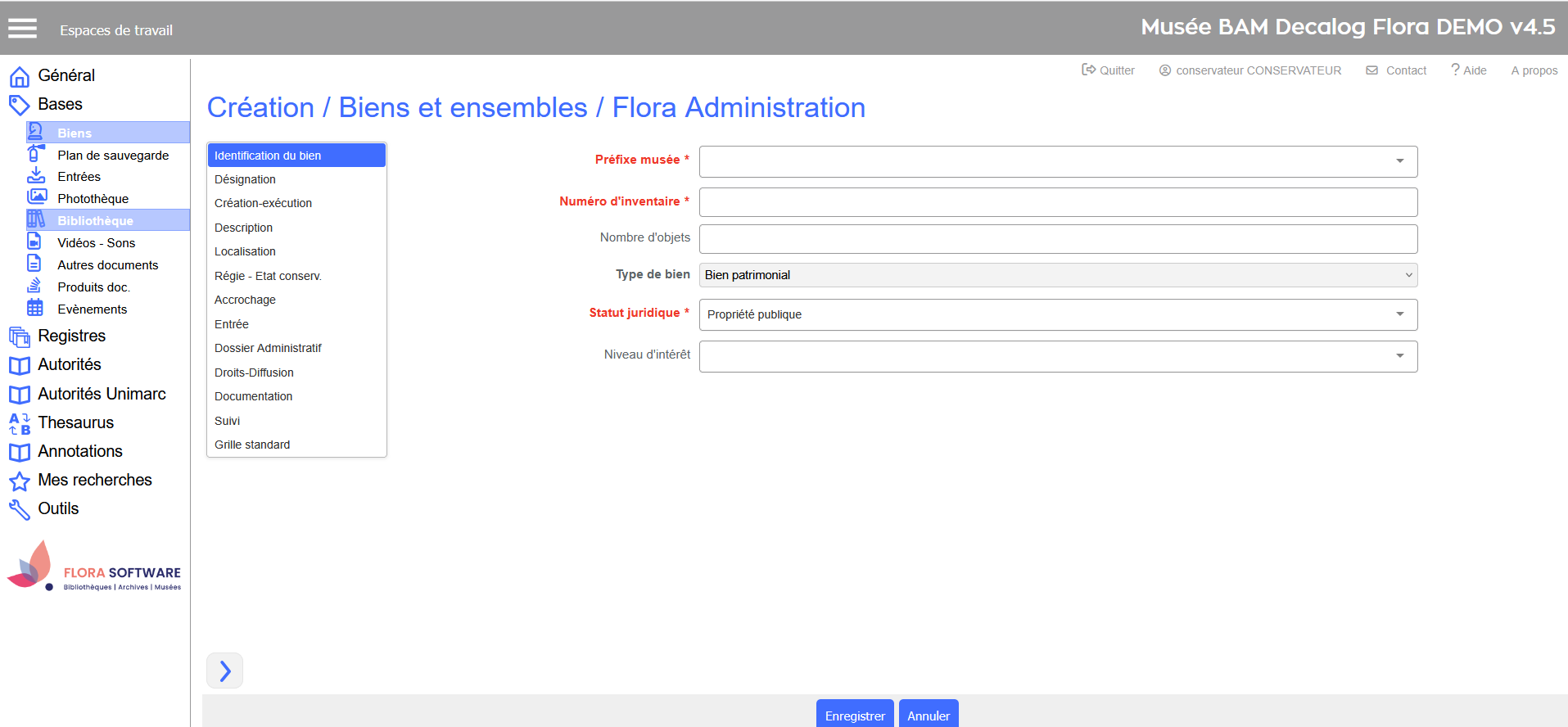Click the Photothèque image icon

pyautogui.click(x=37, y=196)
